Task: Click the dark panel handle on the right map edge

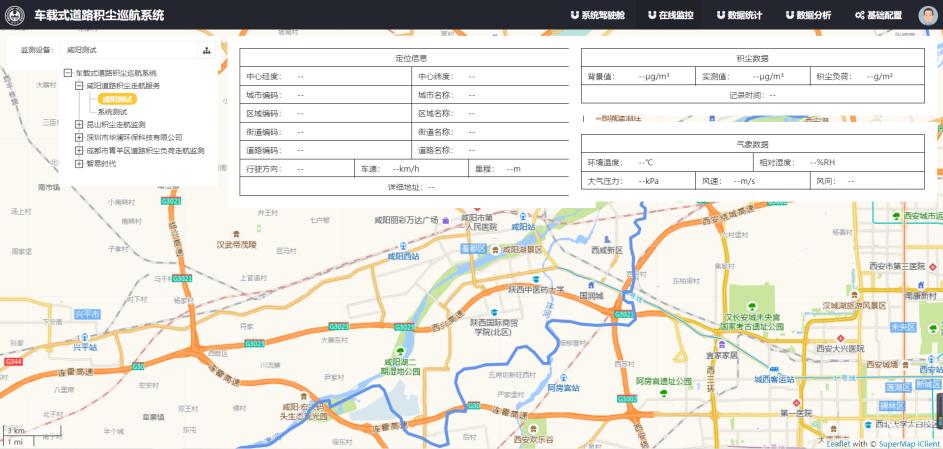Action: point(938,408)
